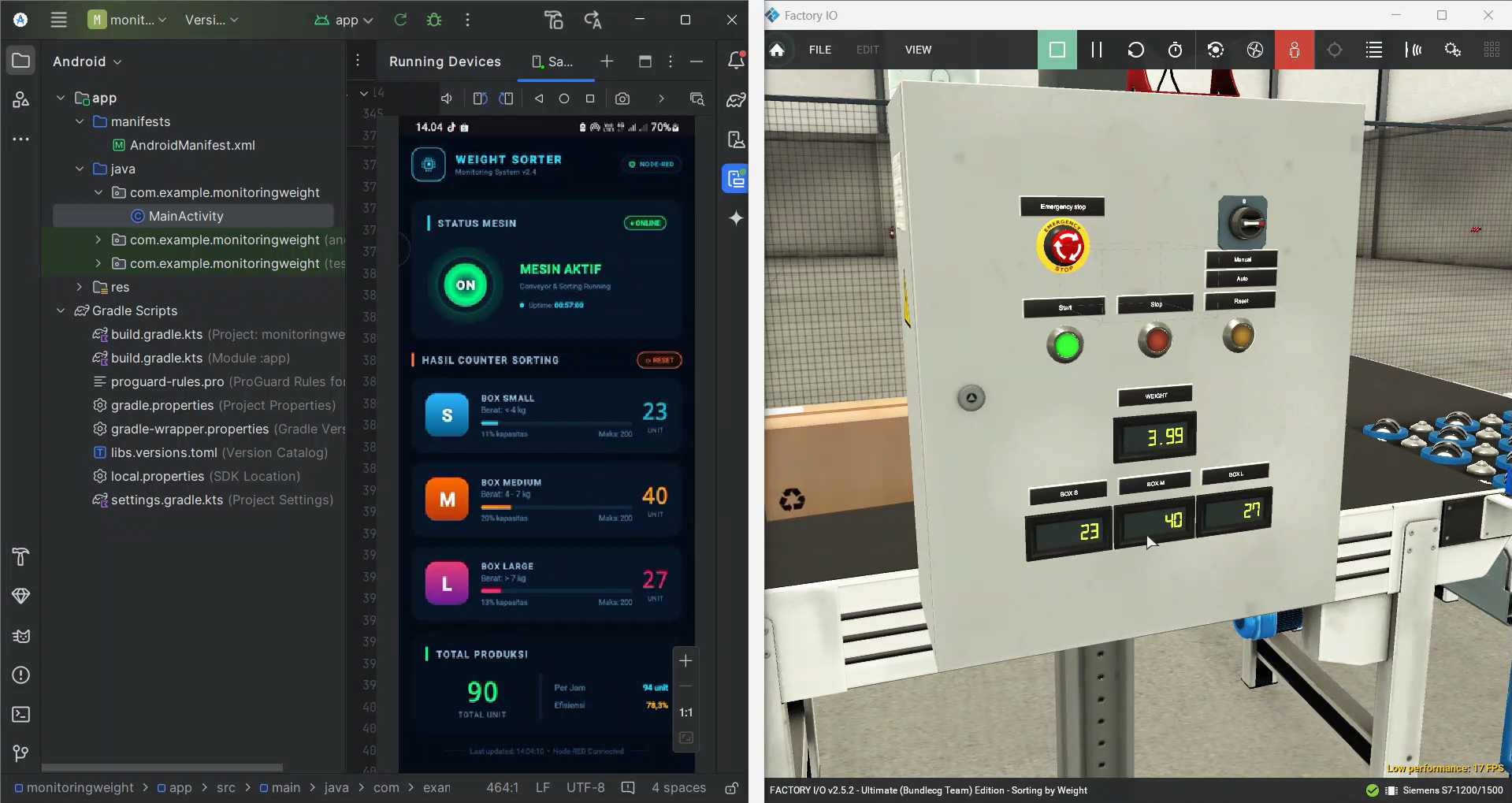1512x803 pixels.
Task: Start debugging the app
Action: (434, 20)
